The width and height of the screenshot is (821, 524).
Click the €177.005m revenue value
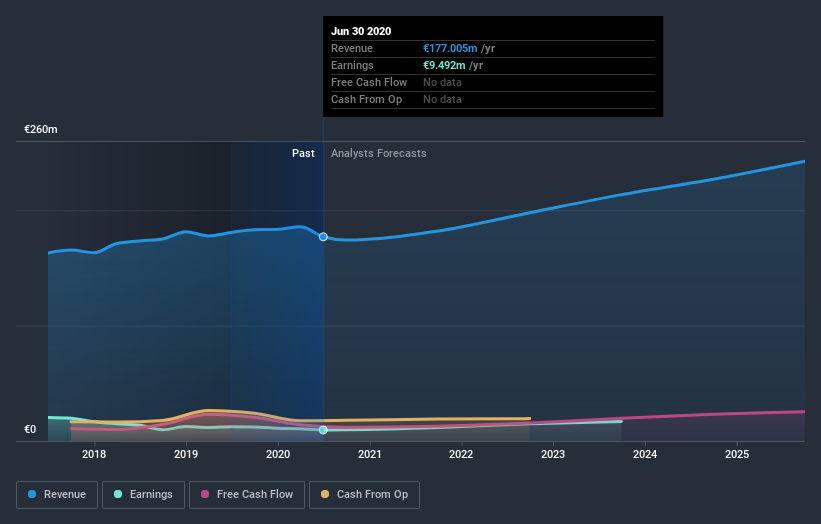[x=450, y=48]
